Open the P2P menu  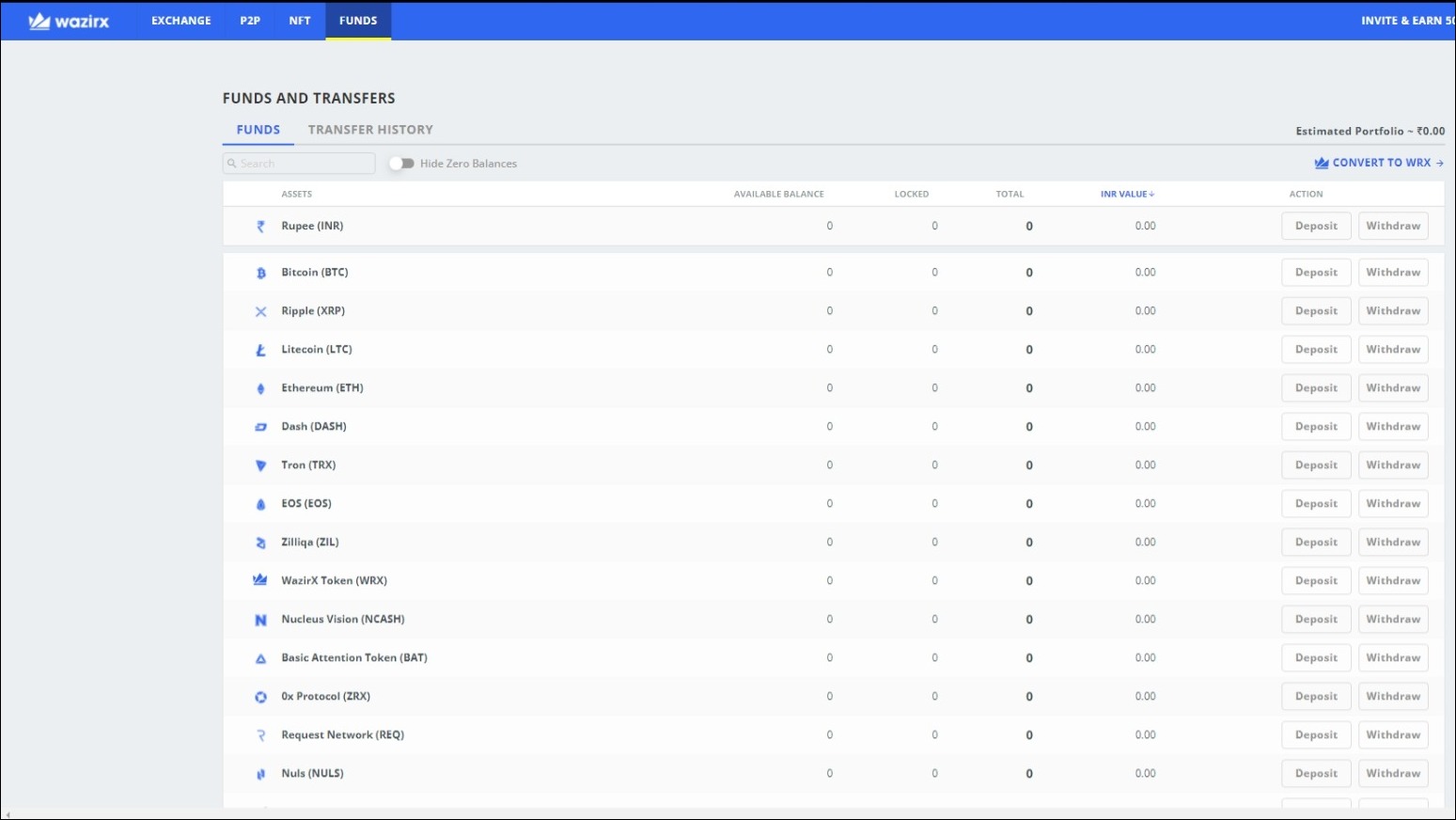pyautogui.click(x=250, y=21)
